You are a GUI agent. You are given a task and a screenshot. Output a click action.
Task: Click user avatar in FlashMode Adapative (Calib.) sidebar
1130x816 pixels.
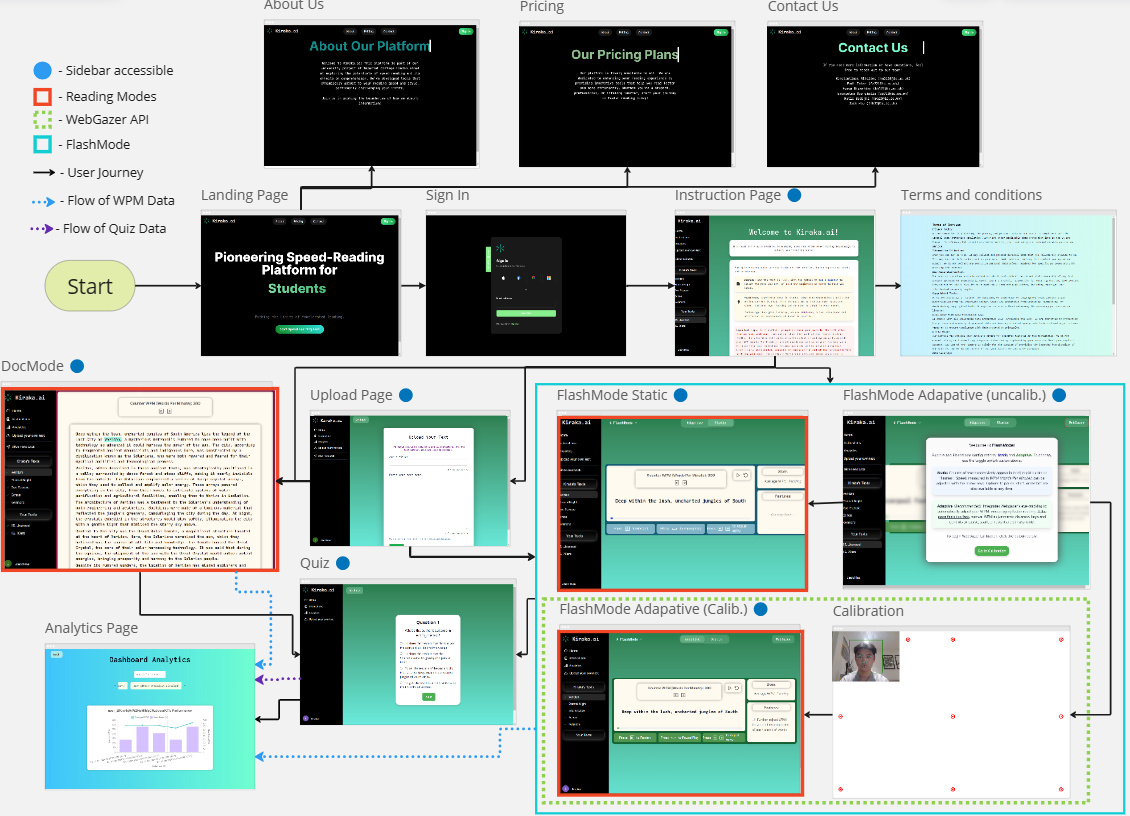pyautogui.click(x=566, y=789)
